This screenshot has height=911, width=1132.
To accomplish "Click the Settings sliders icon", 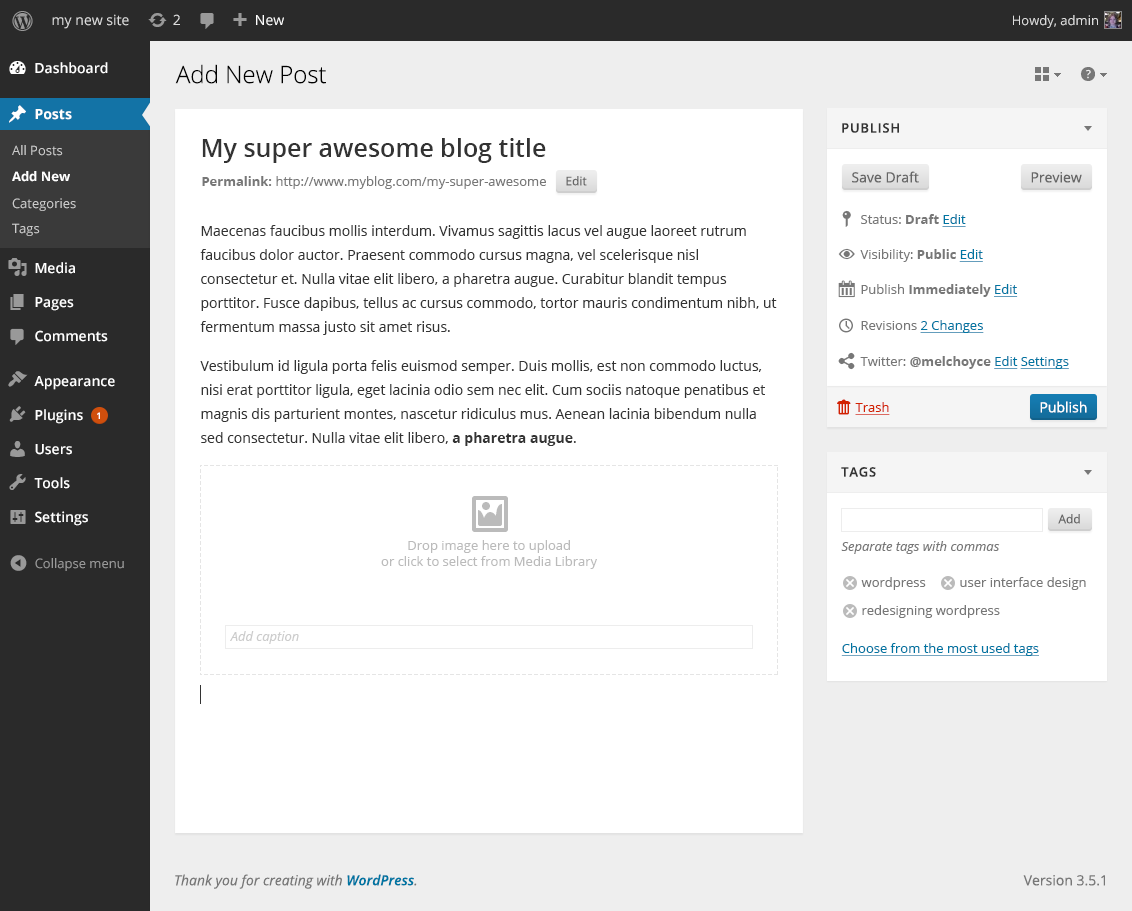I will tap(17, 517).
